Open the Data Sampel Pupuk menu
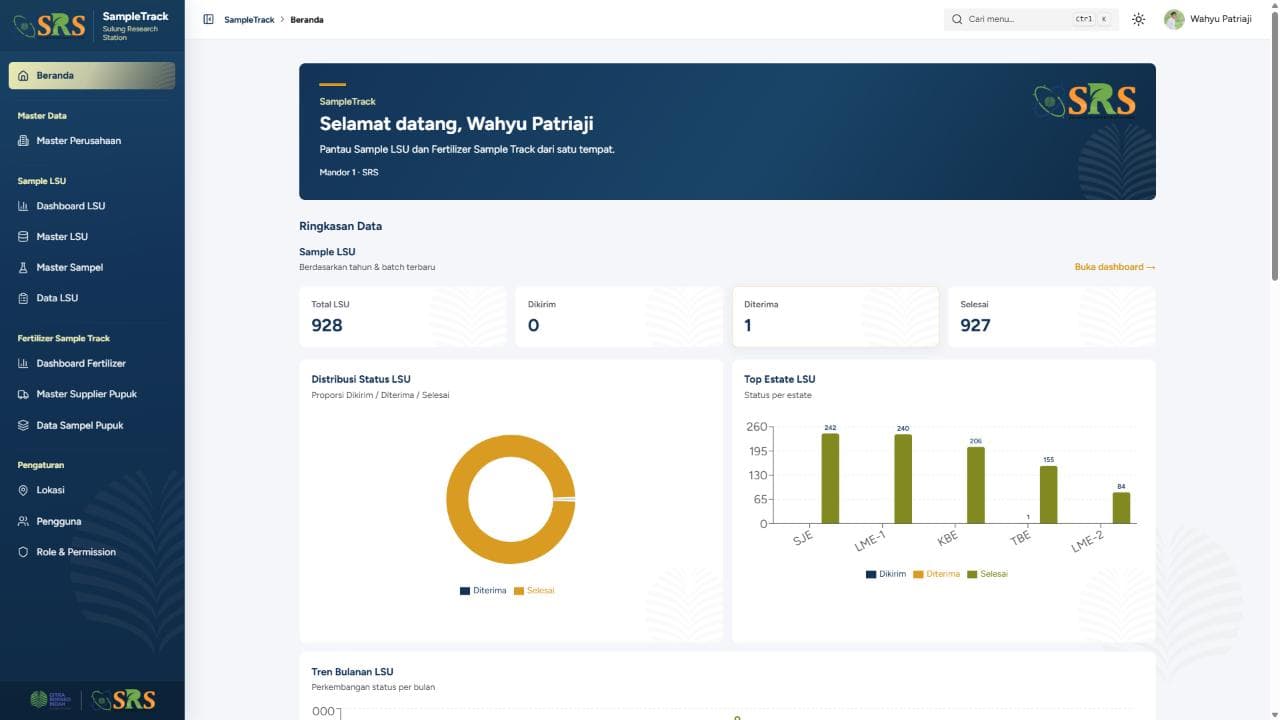The height and width of the screenshot is (720, 1280). (x=92, y=425)
